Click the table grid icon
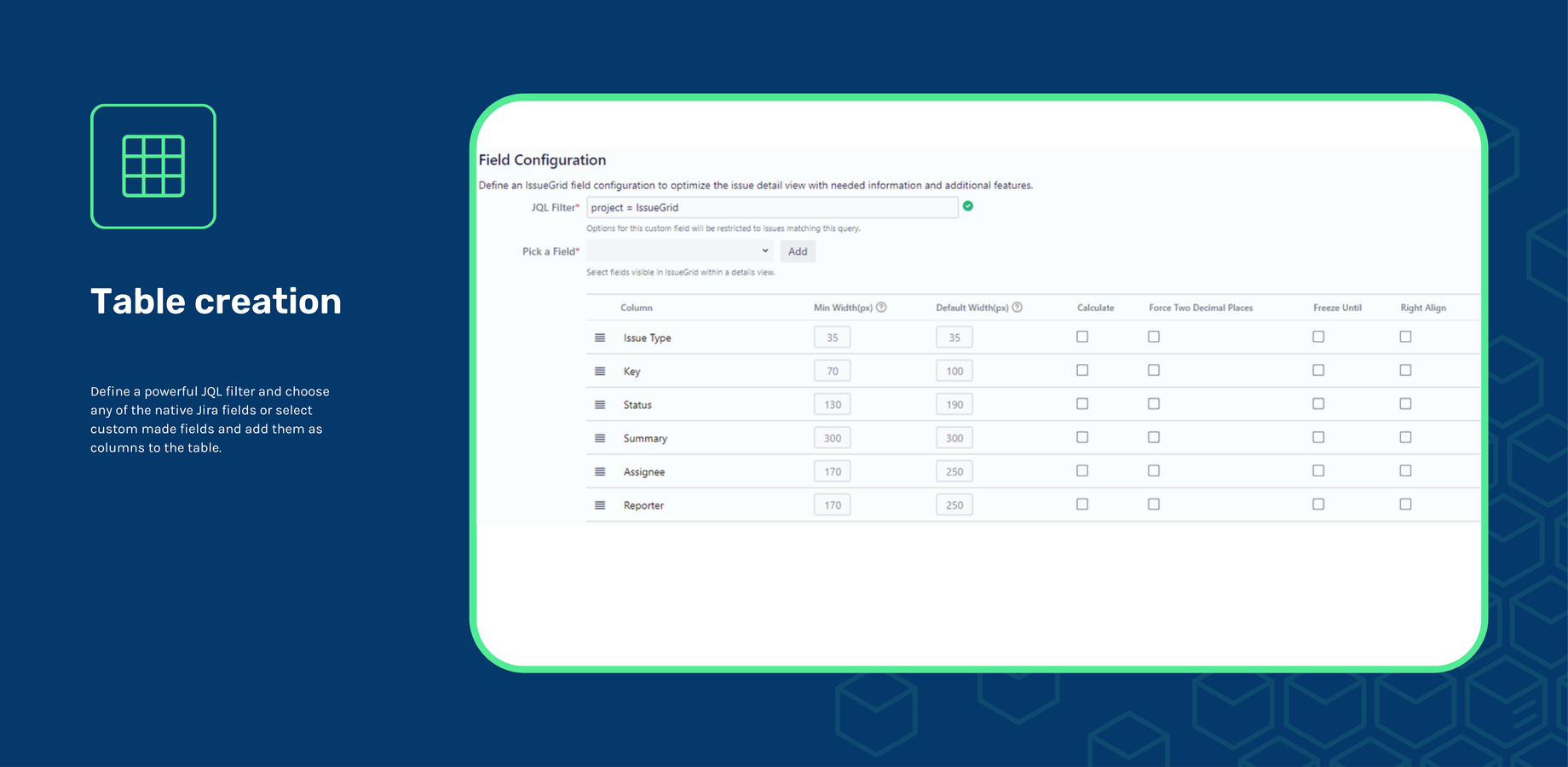The image size is (1568, 767). [x=153, y=166]
